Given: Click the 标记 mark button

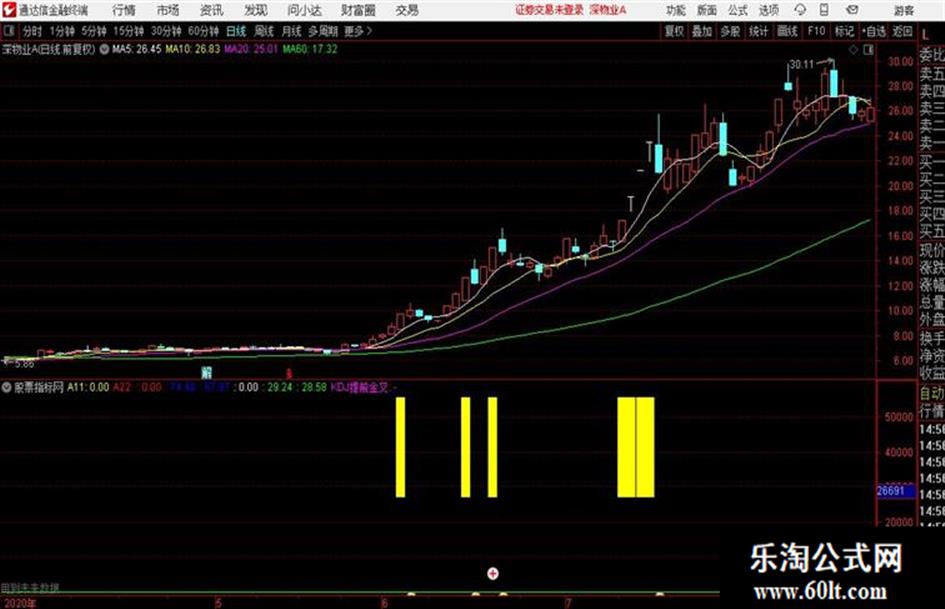Looking at the screenshot, I should tap(844, 31).
